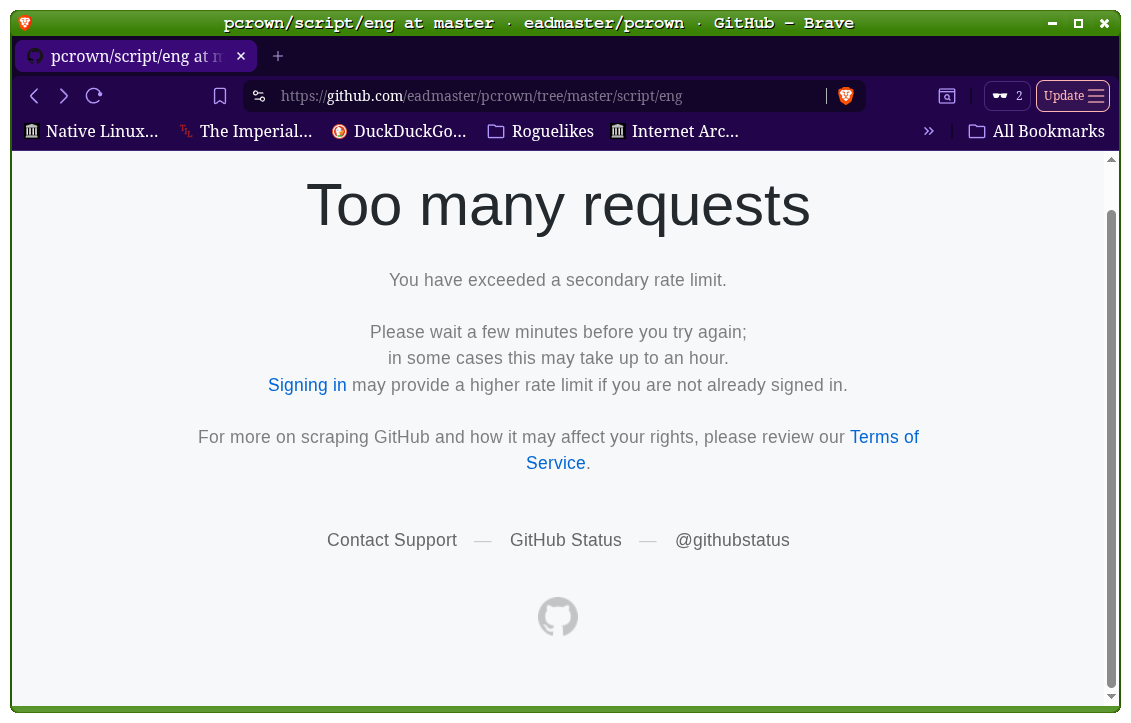Click the scrollbar up arrow
Screen dimensions: 1131x723
(1112, 160)
